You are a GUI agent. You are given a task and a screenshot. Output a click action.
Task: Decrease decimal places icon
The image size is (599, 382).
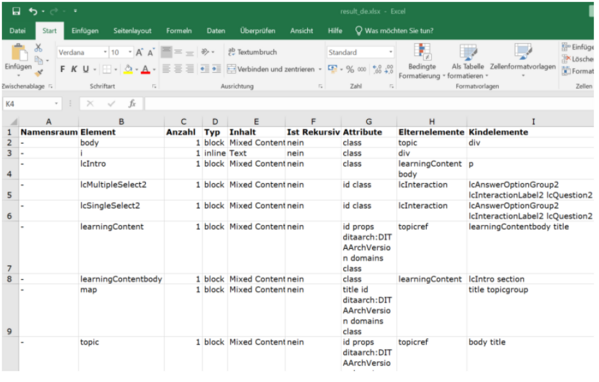coord(389,70)
